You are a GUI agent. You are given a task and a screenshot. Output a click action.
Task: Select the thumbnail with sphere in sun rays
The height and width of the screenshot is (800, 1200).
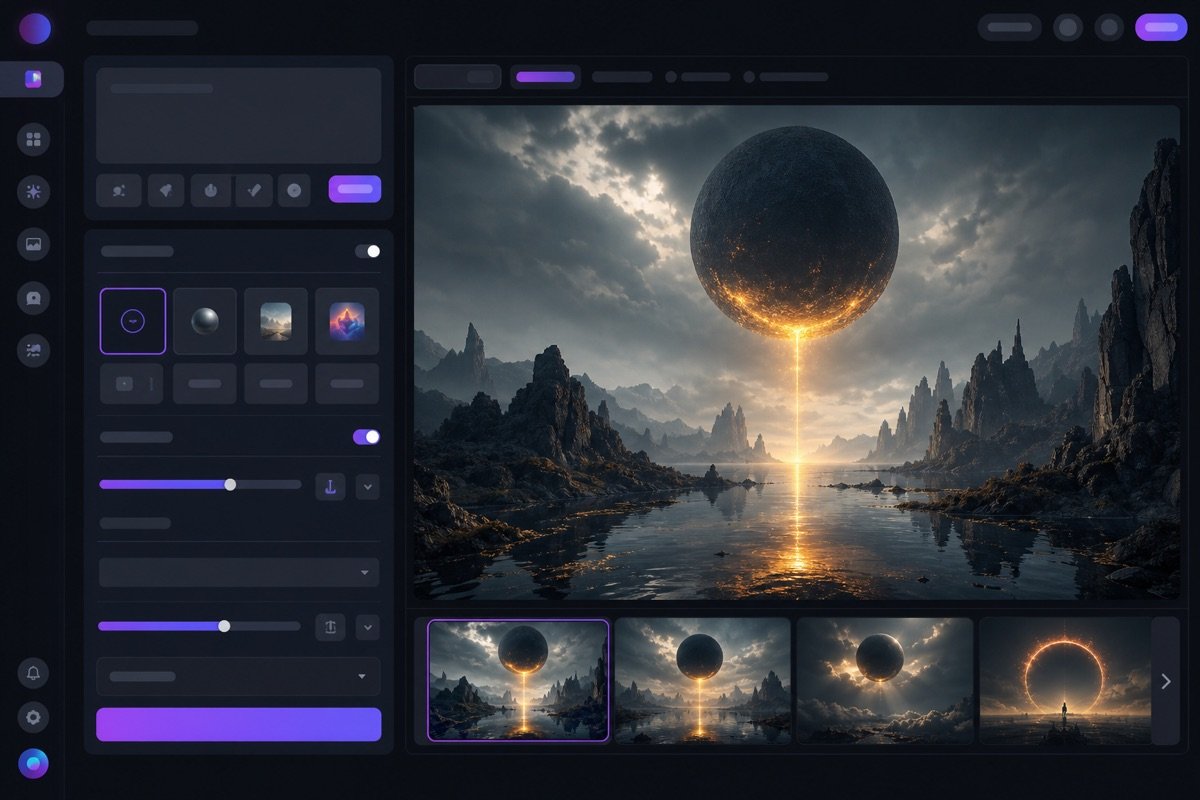[885, 681]
